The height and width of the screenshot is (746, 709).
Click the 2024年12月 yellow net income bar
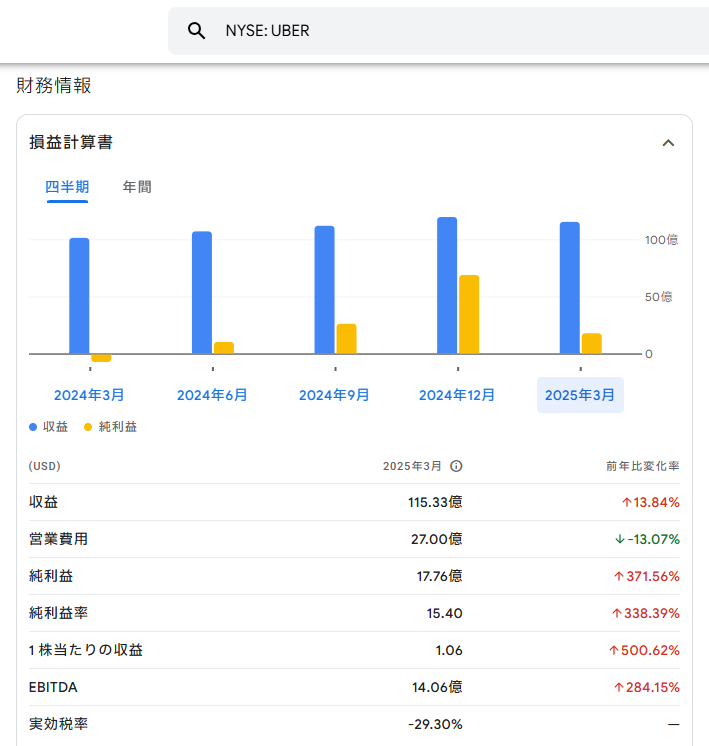[x=469, y=314]
